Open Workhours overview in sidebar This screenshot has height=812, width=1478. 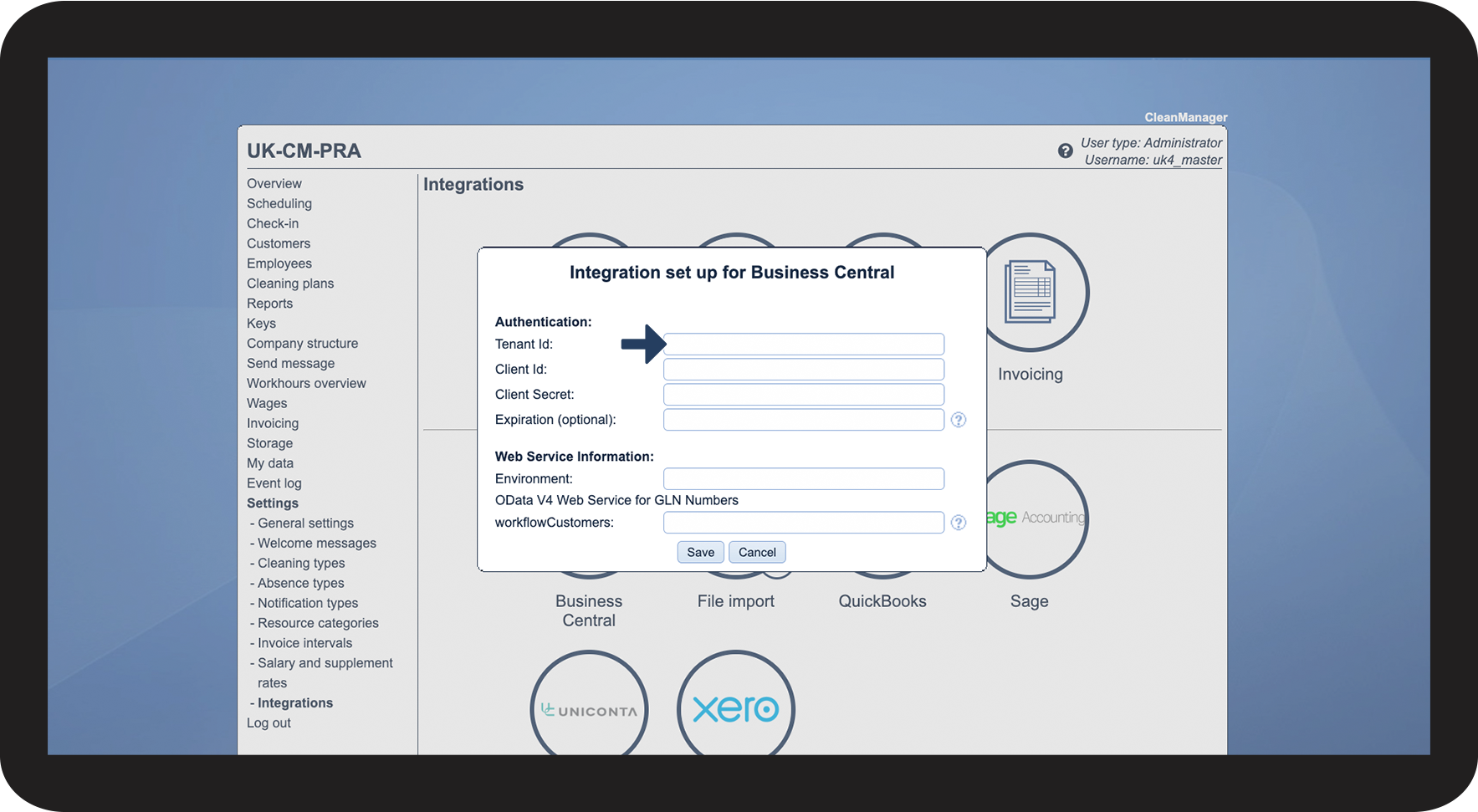click(306, 383)
